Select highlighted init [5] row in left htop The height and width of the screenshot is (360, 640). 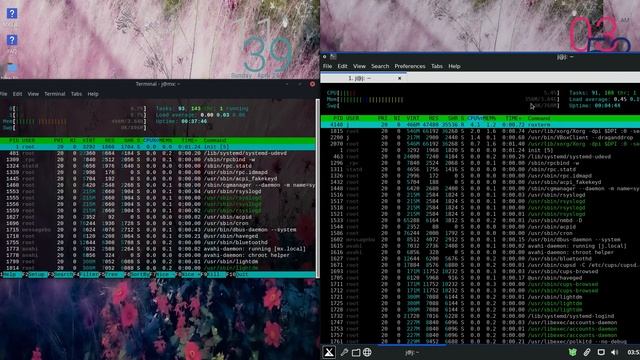(x=158, y=147)
